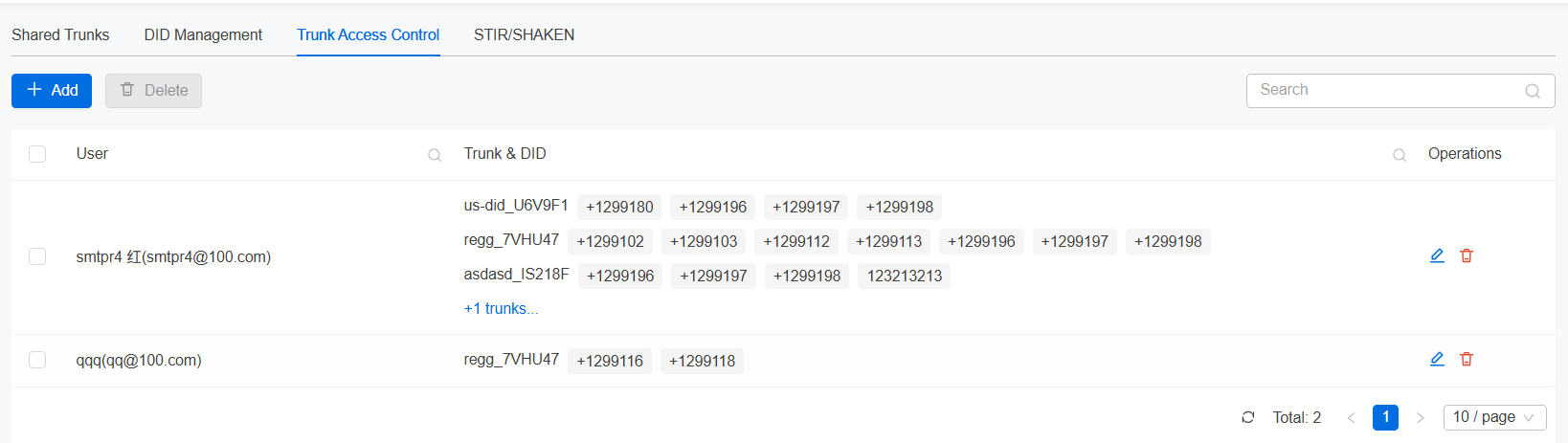This screenshot has height=443, width=1568.
Task: Check the box for smtpr4 row
Action: point(37,256)
